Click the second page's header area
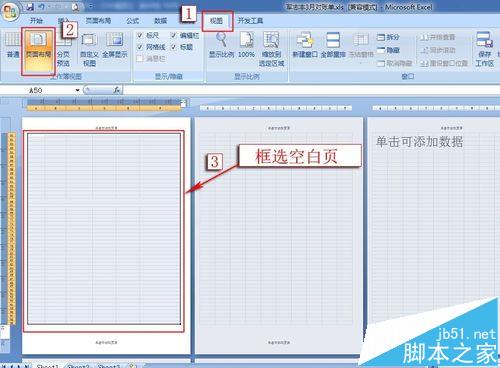 279,128
